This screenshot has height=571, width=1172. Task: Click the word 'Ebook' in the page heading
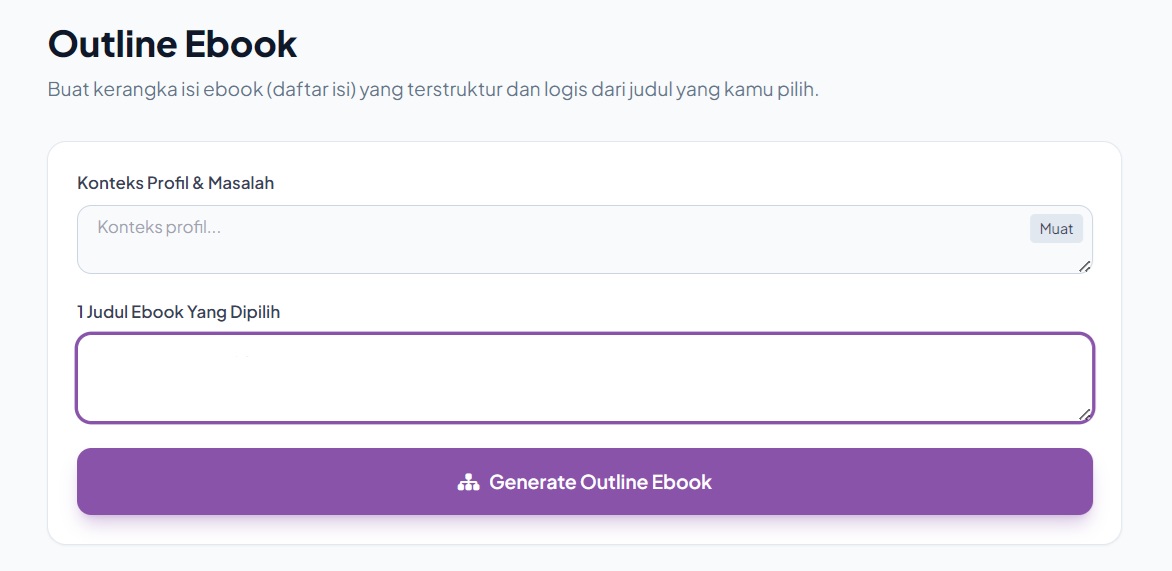241,43
